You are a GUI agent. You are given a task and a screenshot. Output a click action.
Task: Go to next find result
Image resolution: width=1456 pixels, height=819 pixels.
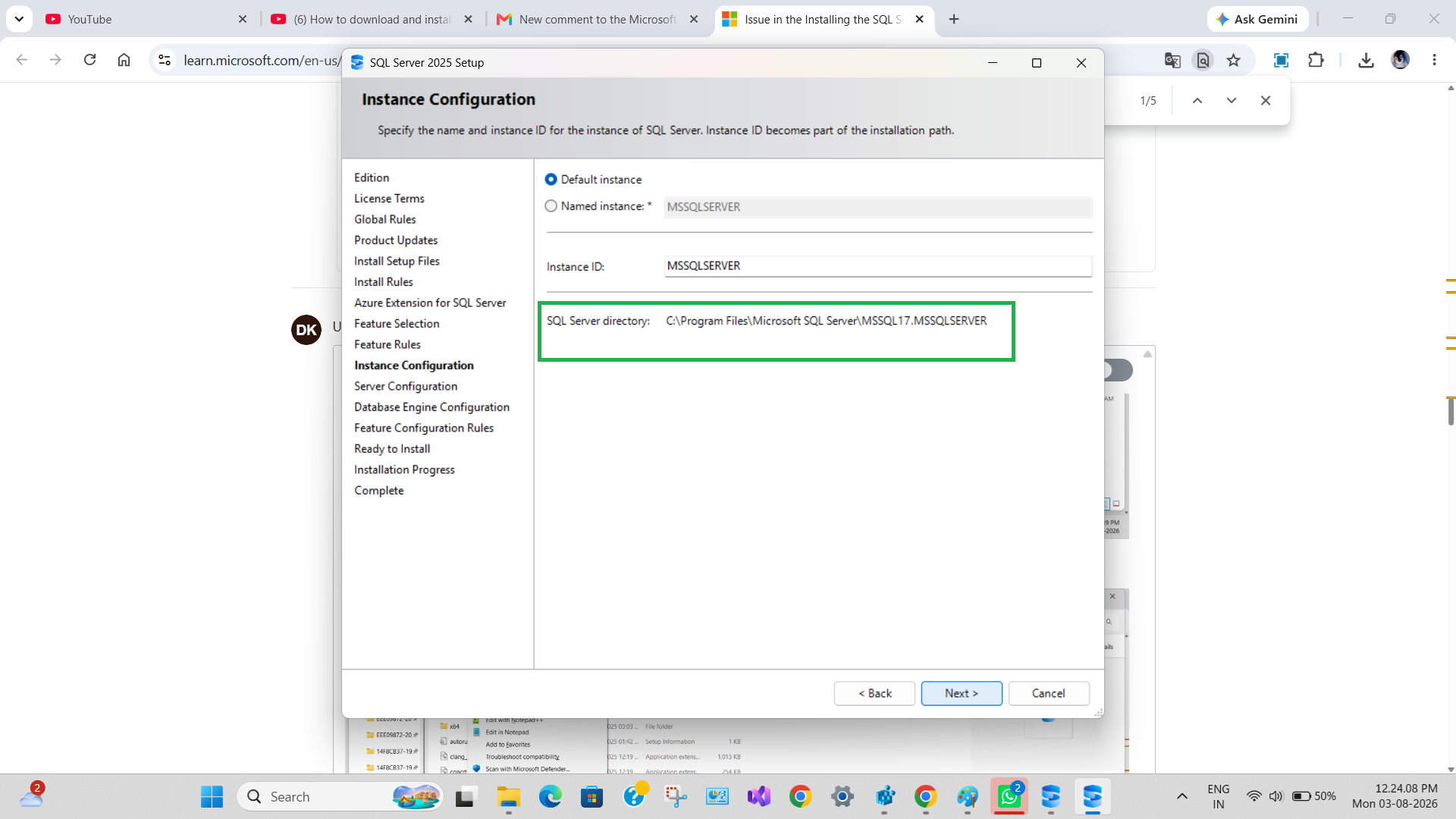1232,101
